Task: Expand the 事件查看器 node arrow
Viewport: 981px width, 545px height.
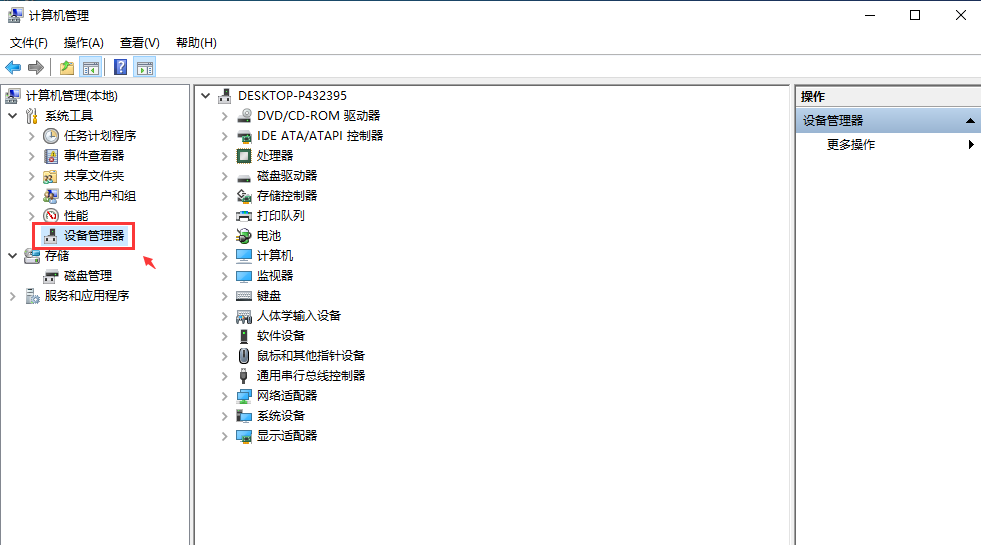Action: click(x=31, y=156)
